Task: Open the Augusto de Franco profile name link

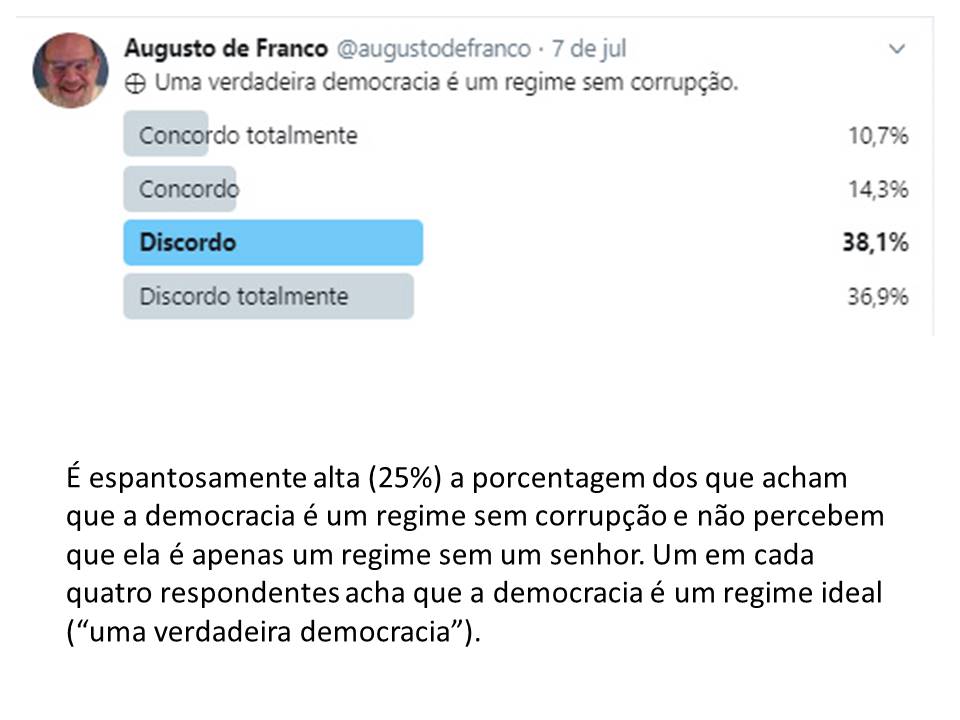Action: coord(226,48)
